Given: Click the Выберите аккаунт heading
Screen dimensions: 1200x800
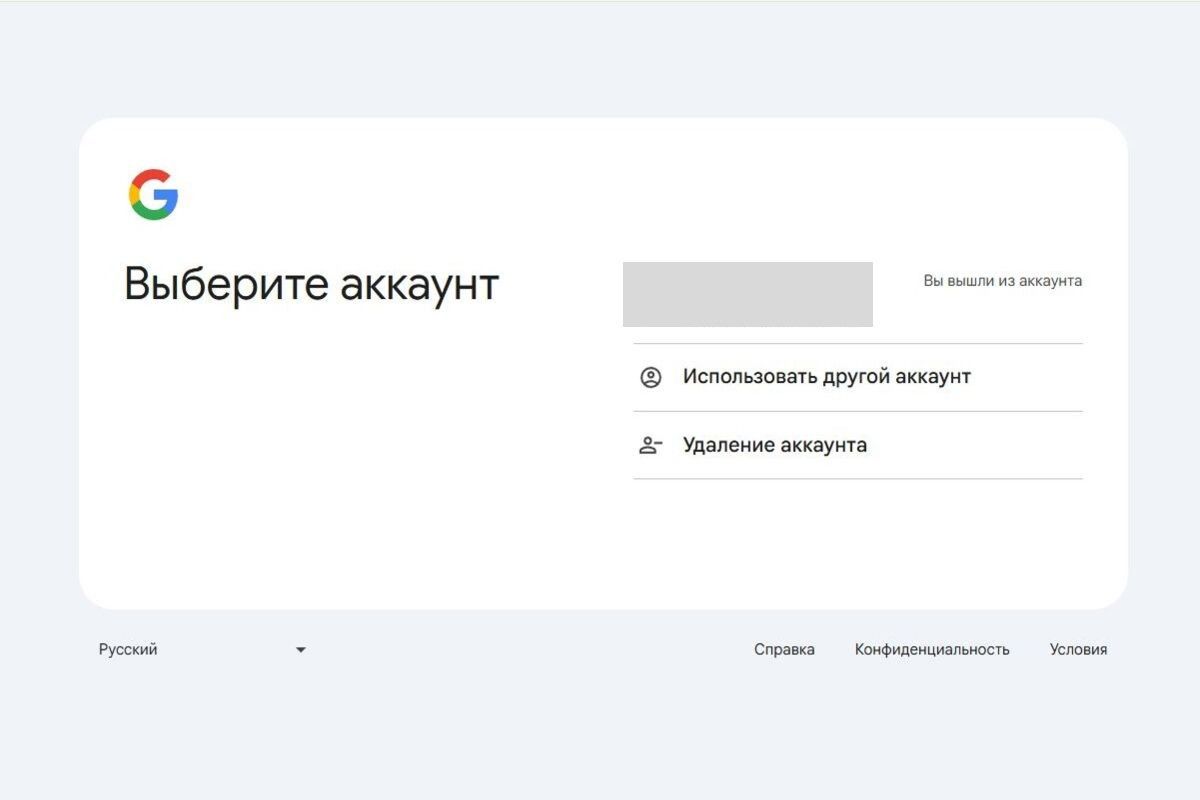Looking at the screenshot, I should coord(313,285).
